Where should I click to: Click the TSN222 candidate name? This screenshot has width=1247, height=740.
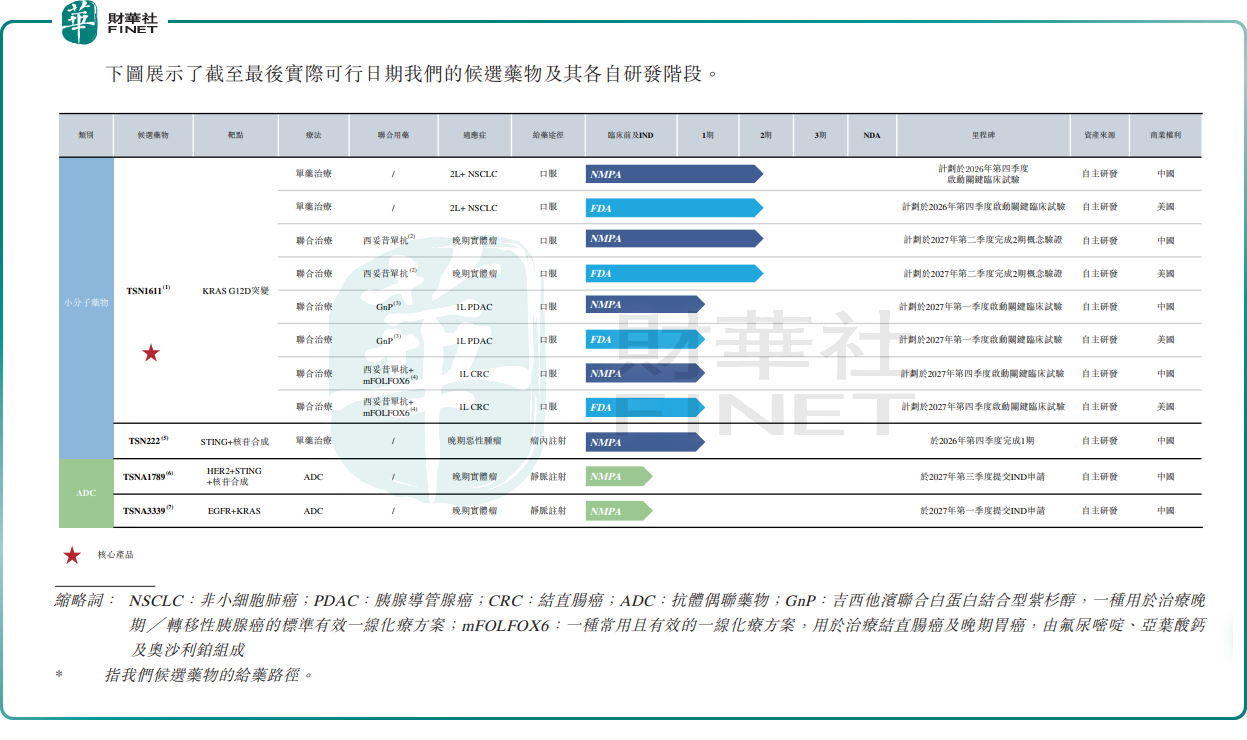pyautogui.click(x=148, y=440)
